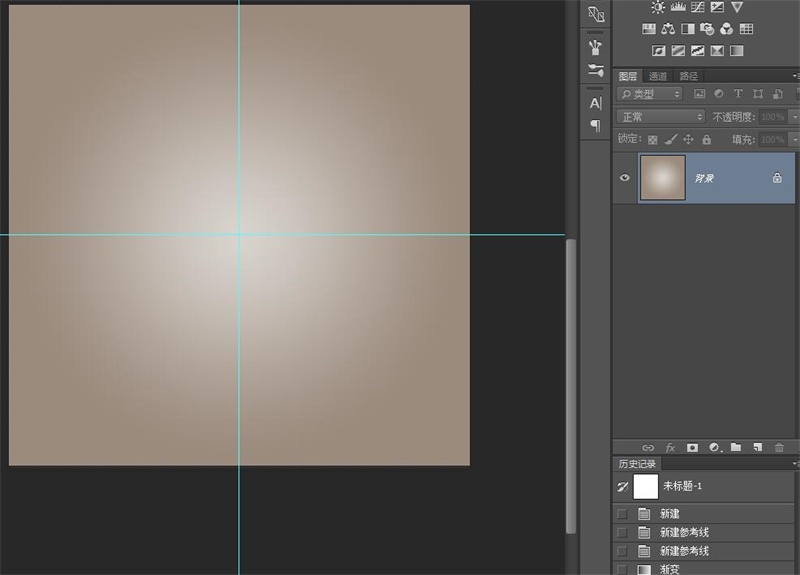Toggle lock position (move arrows icon)
The image size is (800, 575).
pos(688,139)
